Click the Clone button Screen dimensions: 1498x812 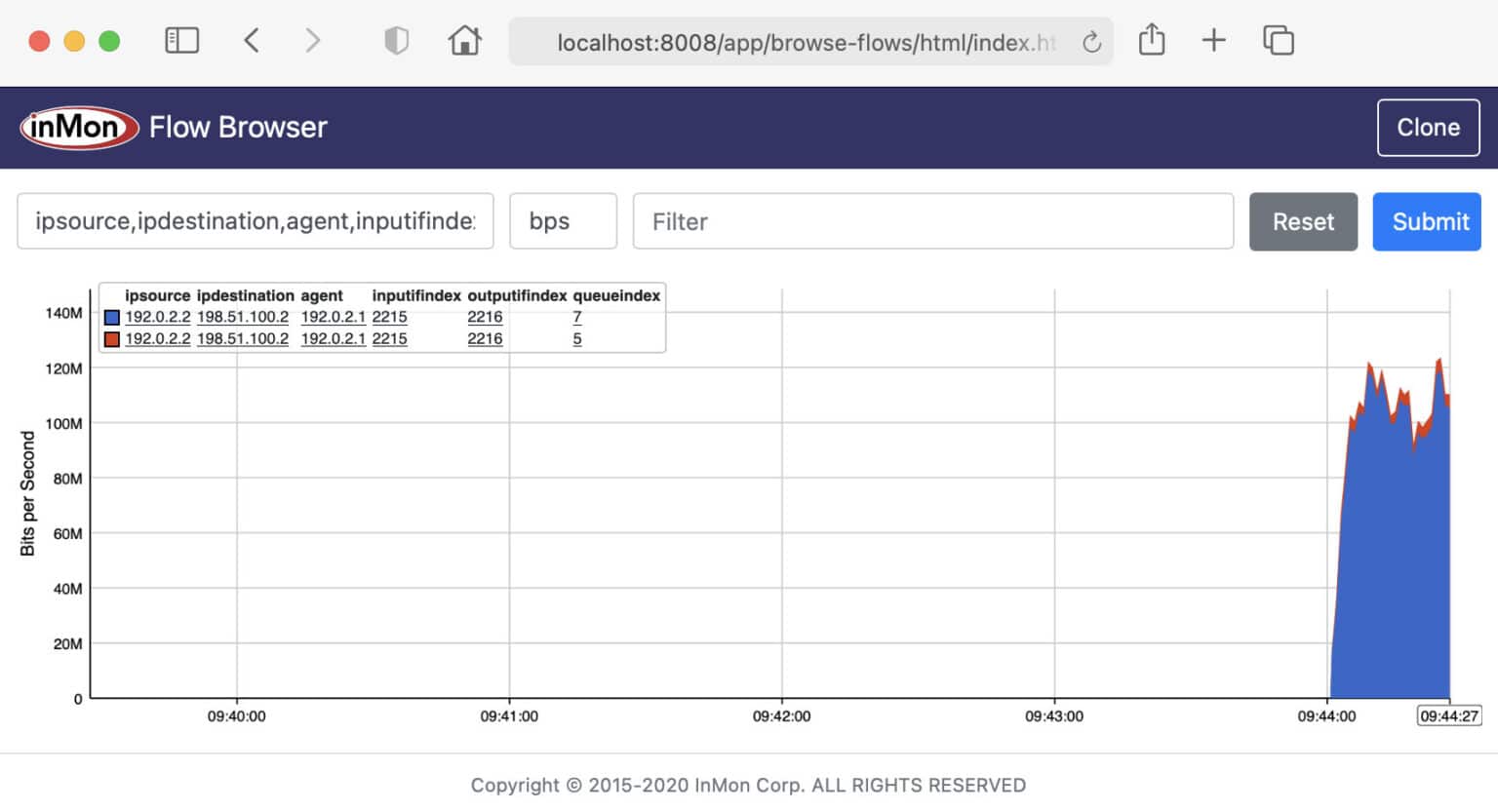tap(1428, 127)
